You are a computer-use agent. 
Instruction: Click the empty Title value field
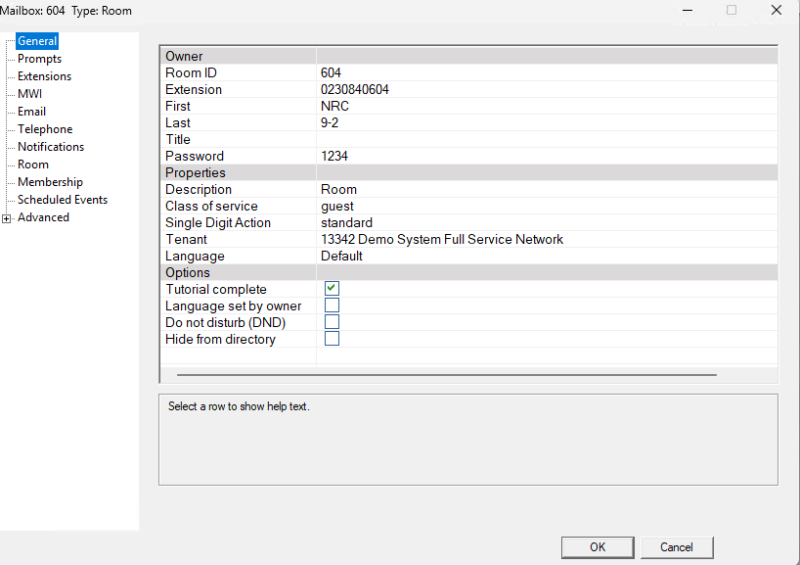(x=547, y=139)
